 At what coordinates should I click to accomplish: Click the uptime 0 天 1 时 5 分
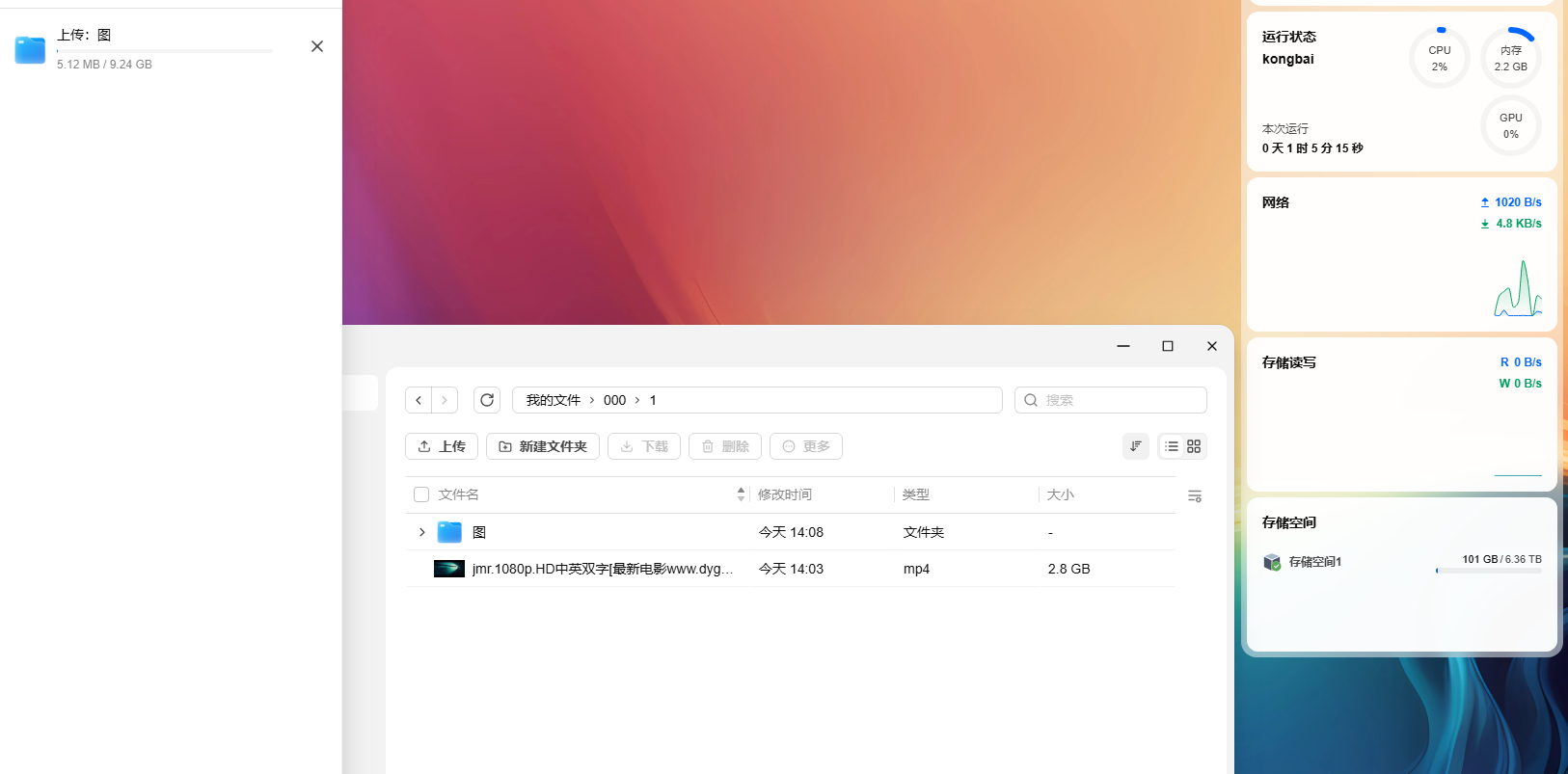pyautogui.click(x=1312, y=148)
